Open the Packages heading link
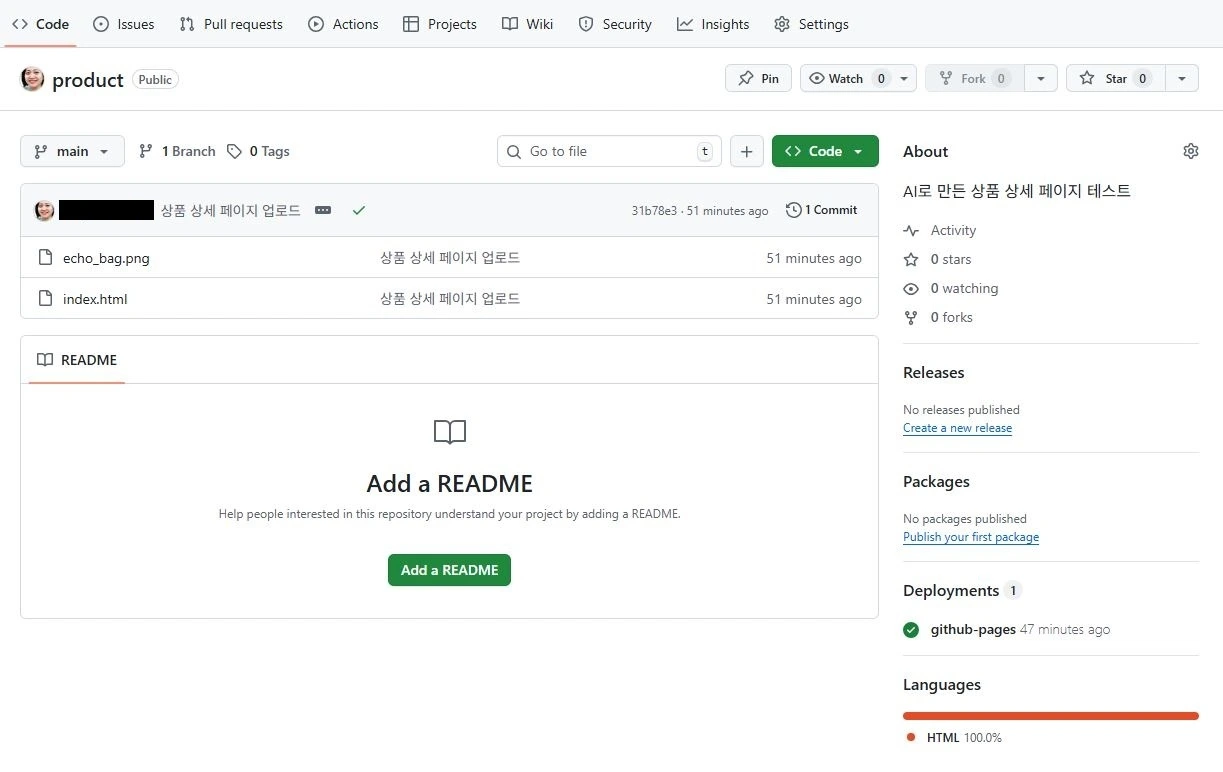The image size is (1223, 772). pyautogui.click(x=936, y=481)
